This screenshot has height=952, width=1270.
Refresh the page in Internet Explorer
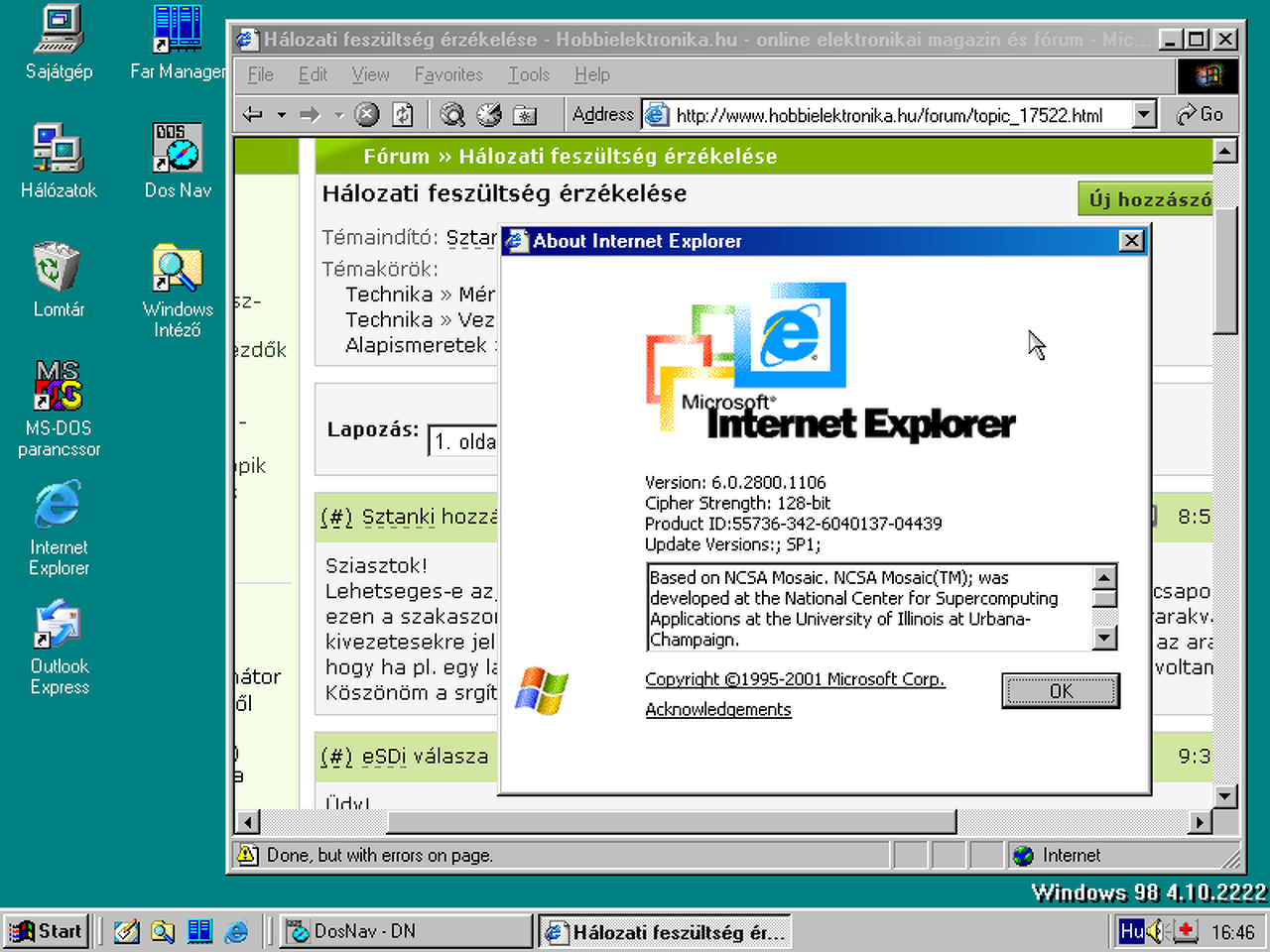click(x=403, y=115)
